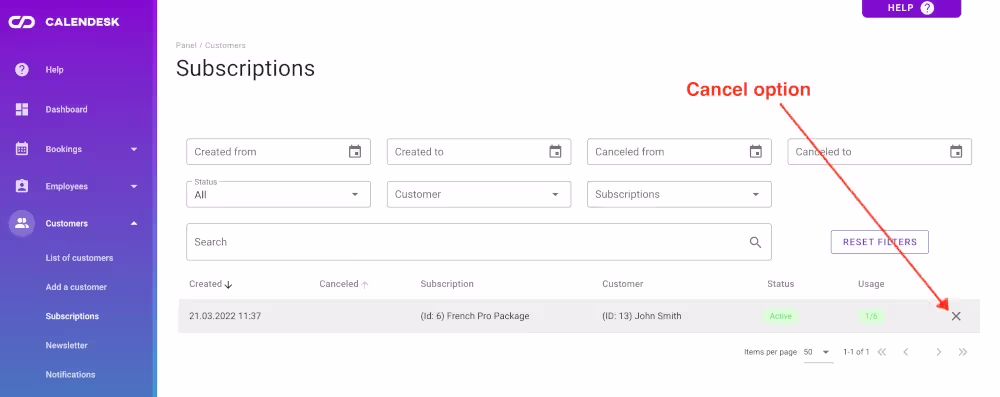The image size is (1000, 397).
Task: Open the Help question-mark icon in sidebar
Action: pos(22,70)
